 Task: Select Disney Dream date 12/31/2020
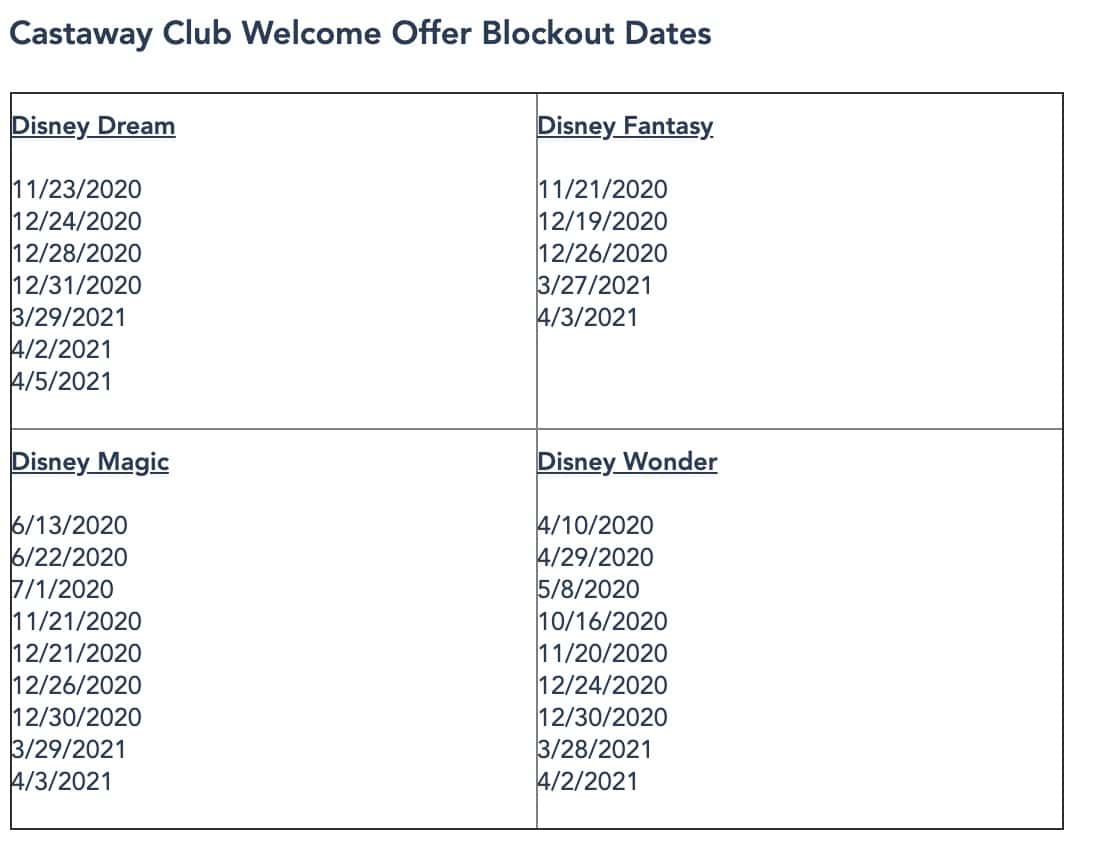click(77, 286)
